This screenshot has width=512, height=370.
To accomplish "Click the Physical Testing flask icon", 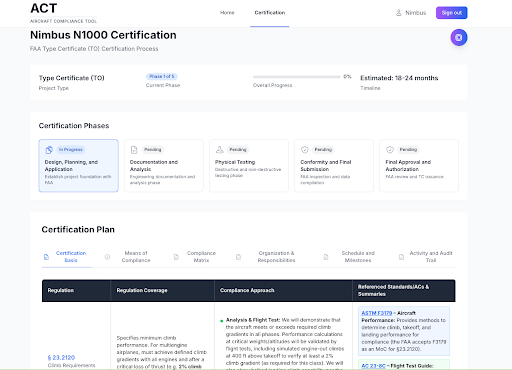I will (x=219, y=149).
